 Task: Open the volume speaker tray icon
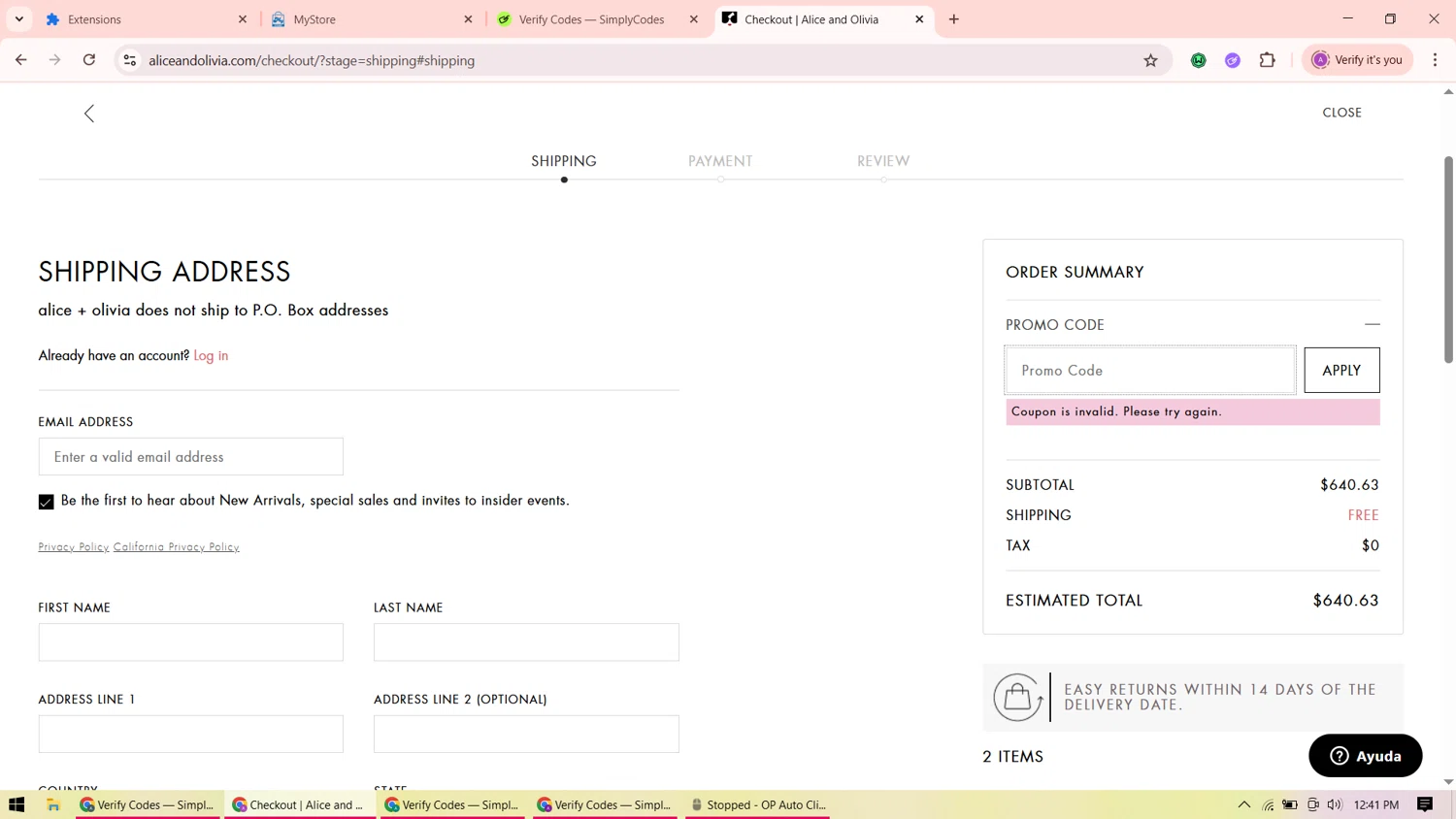[x=1335, y=804]
